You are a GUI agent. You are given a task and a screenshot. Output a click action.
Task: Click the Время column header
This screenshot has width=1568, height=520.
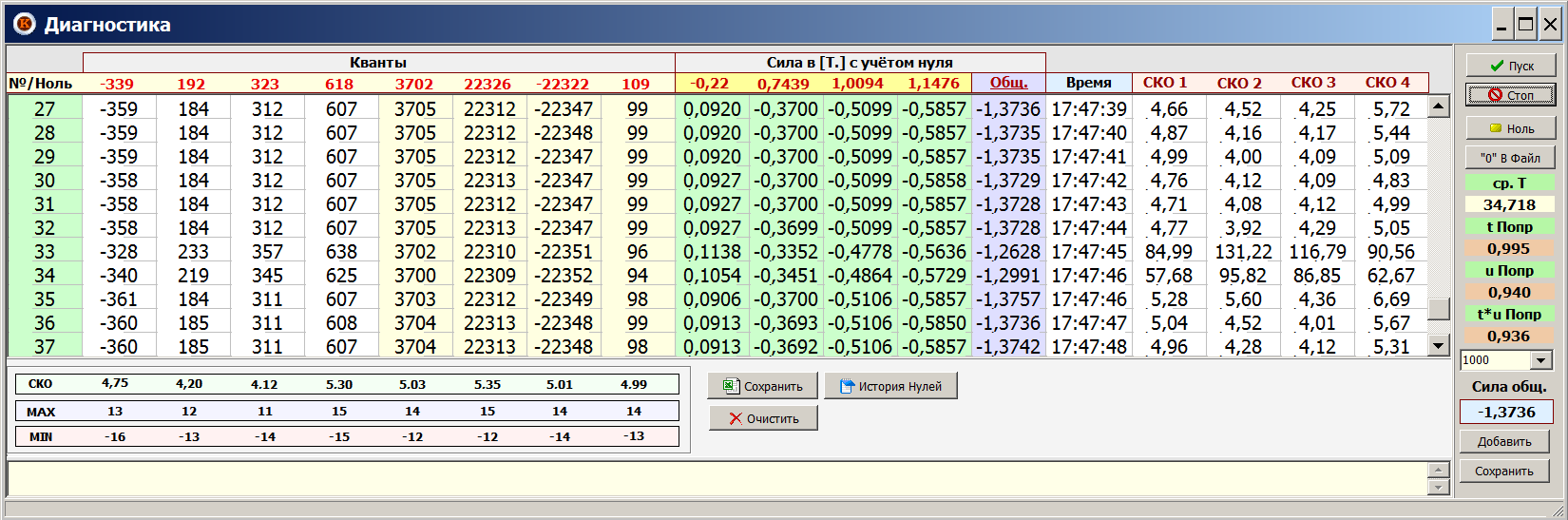pos(1088,83)
